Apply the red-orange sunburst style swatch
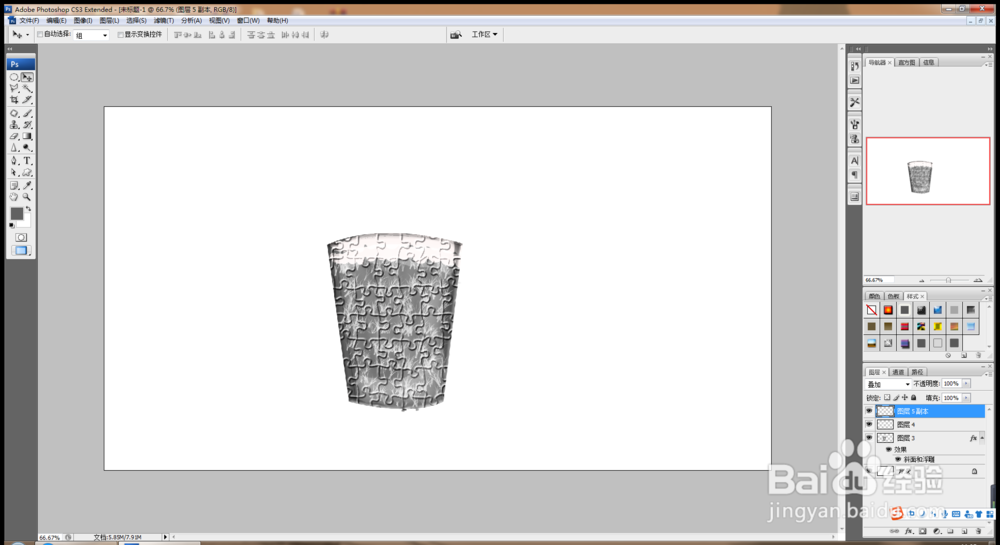 pyautogui.click(x=888, y=310)
